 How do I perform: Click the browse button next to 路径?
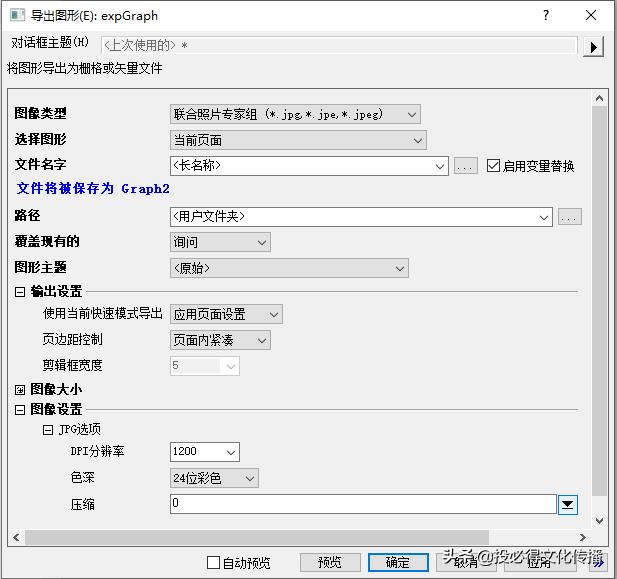pyautogui.click(x=569, y=217)
